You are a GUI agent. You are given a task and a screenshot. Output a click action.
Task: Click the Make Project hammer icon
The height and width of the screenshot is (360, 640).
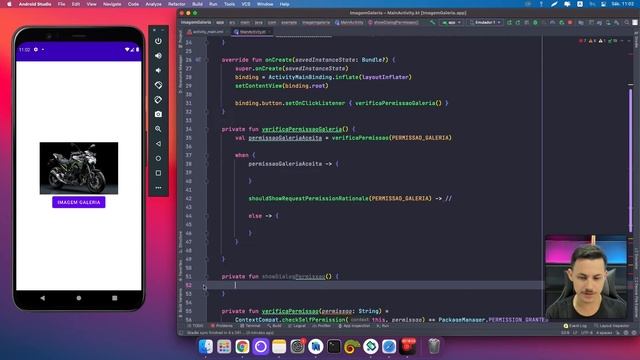pyautogui.click(x=432, y=22)
